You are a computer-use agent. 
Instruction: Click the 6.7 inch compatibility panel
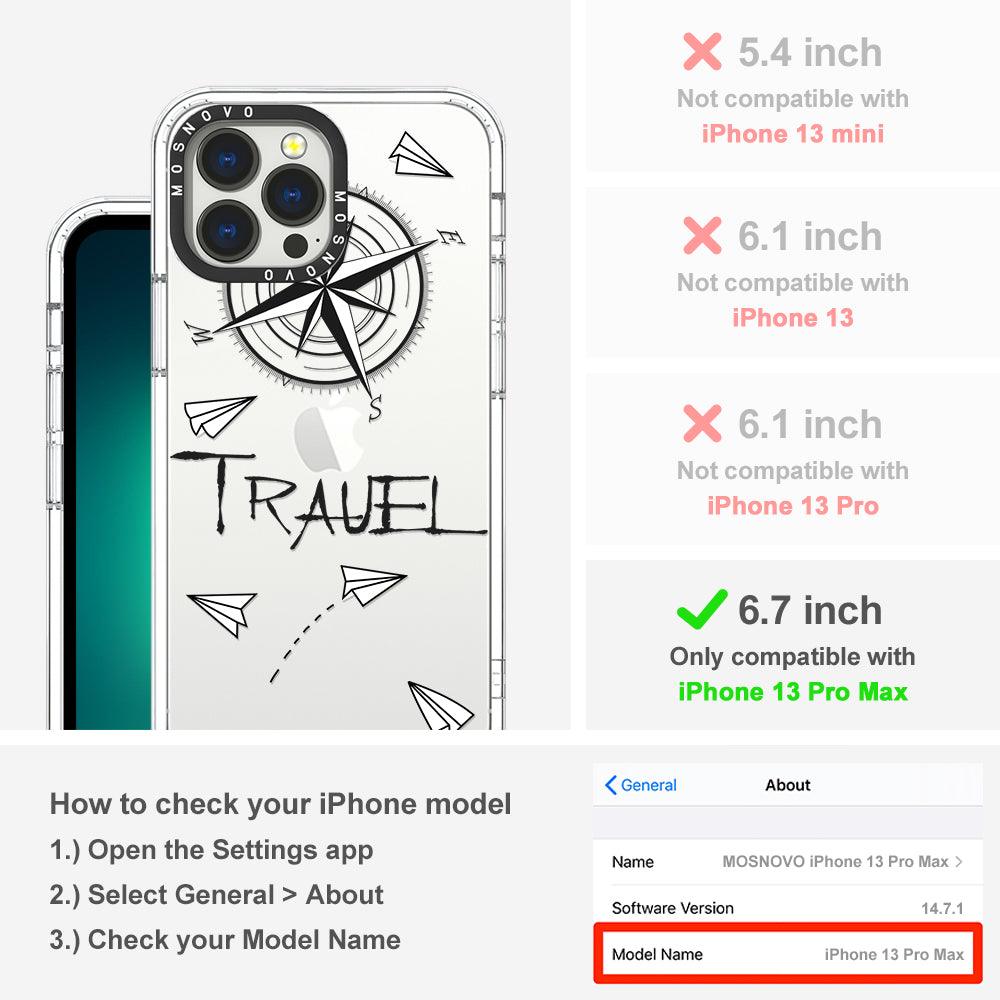(x=792, y=645)
